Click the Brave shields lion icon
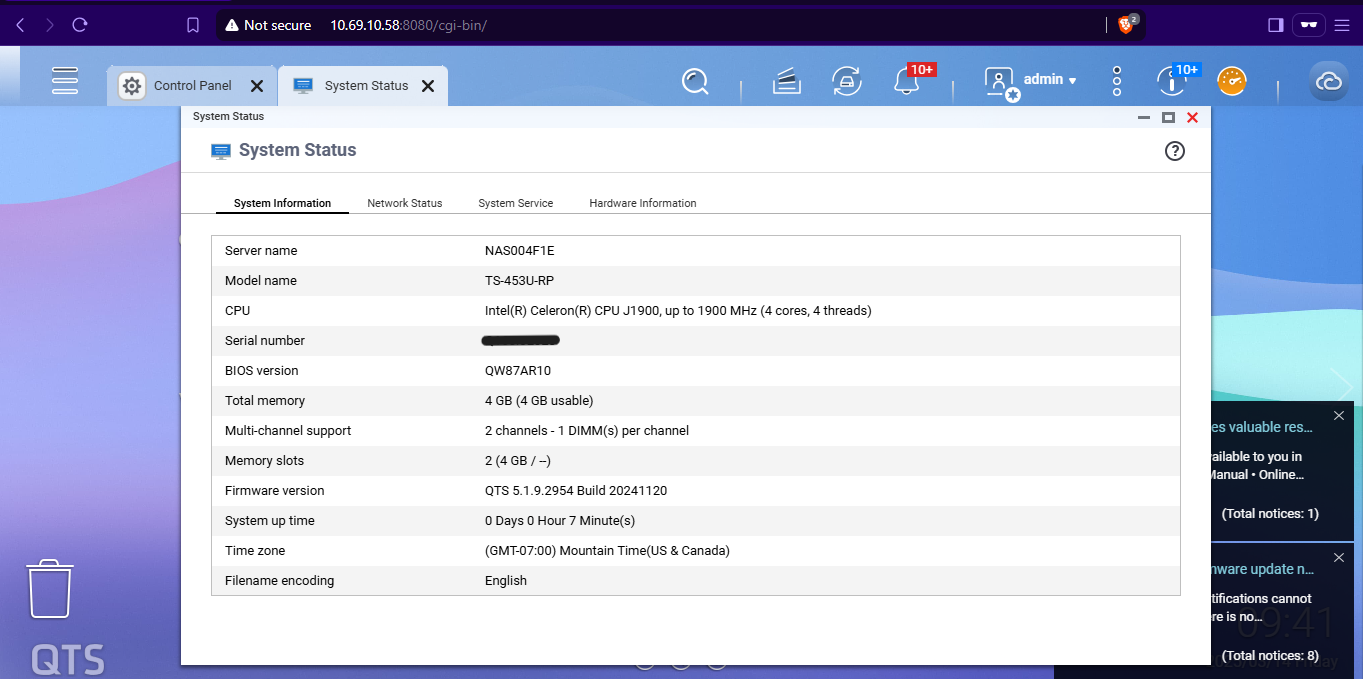 [x=1125, y=25]
